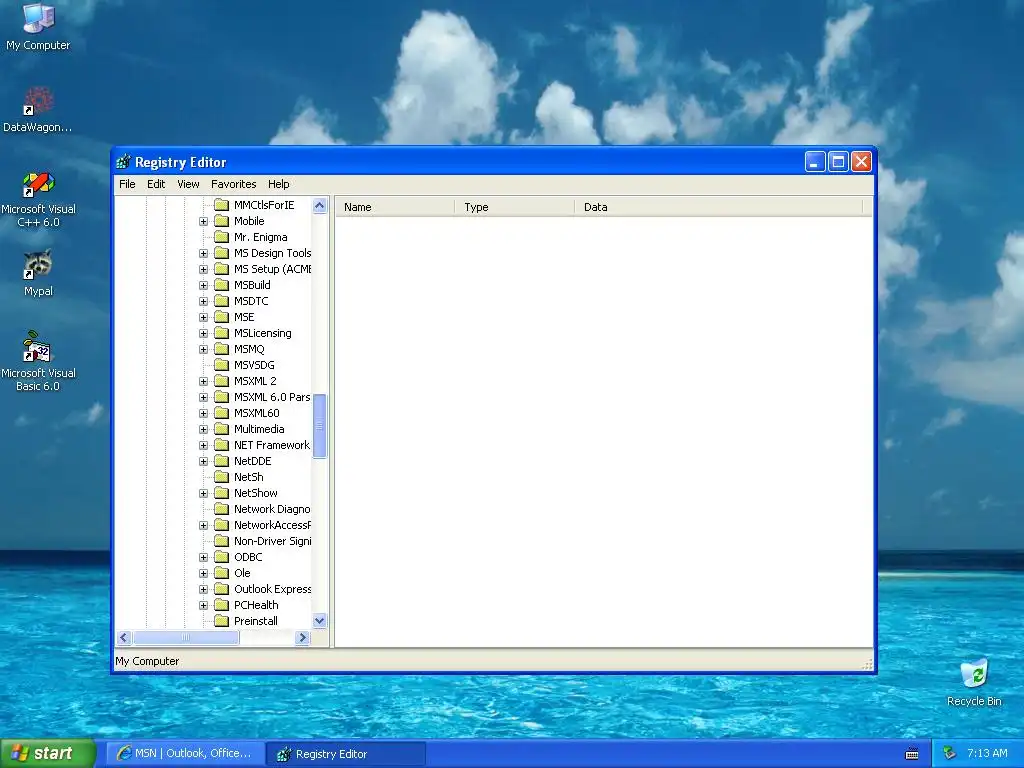Click the Multimedia folder icon
1024x768 pixels.
point(222,429)
